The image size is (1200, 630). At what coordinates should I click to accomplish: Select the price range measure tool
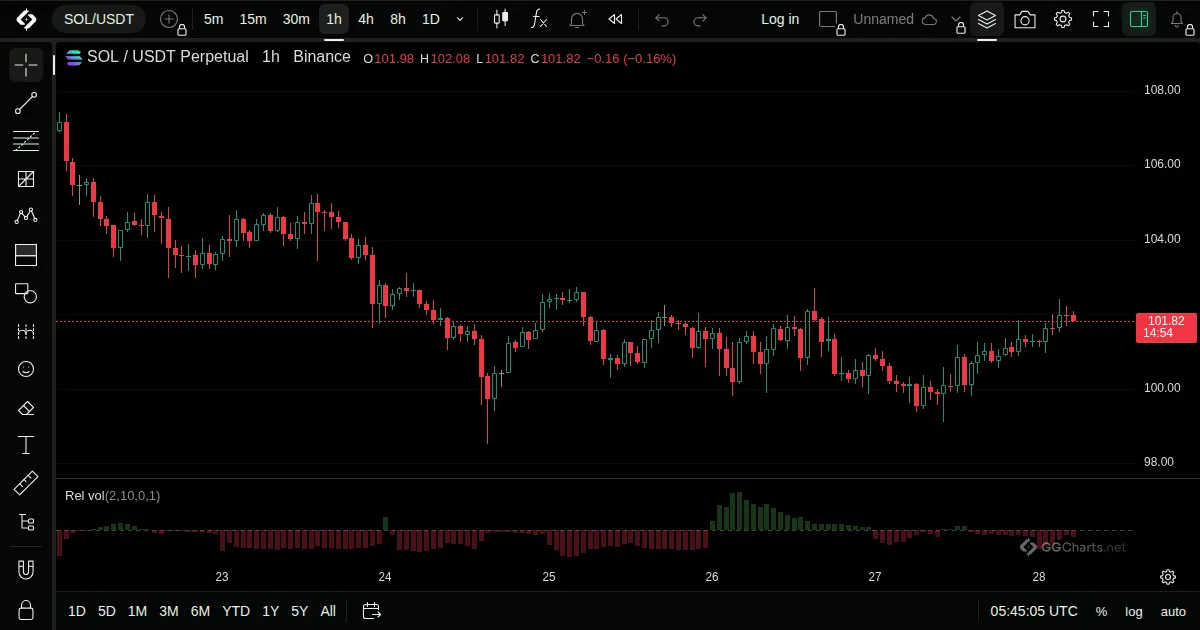point(26,331)
